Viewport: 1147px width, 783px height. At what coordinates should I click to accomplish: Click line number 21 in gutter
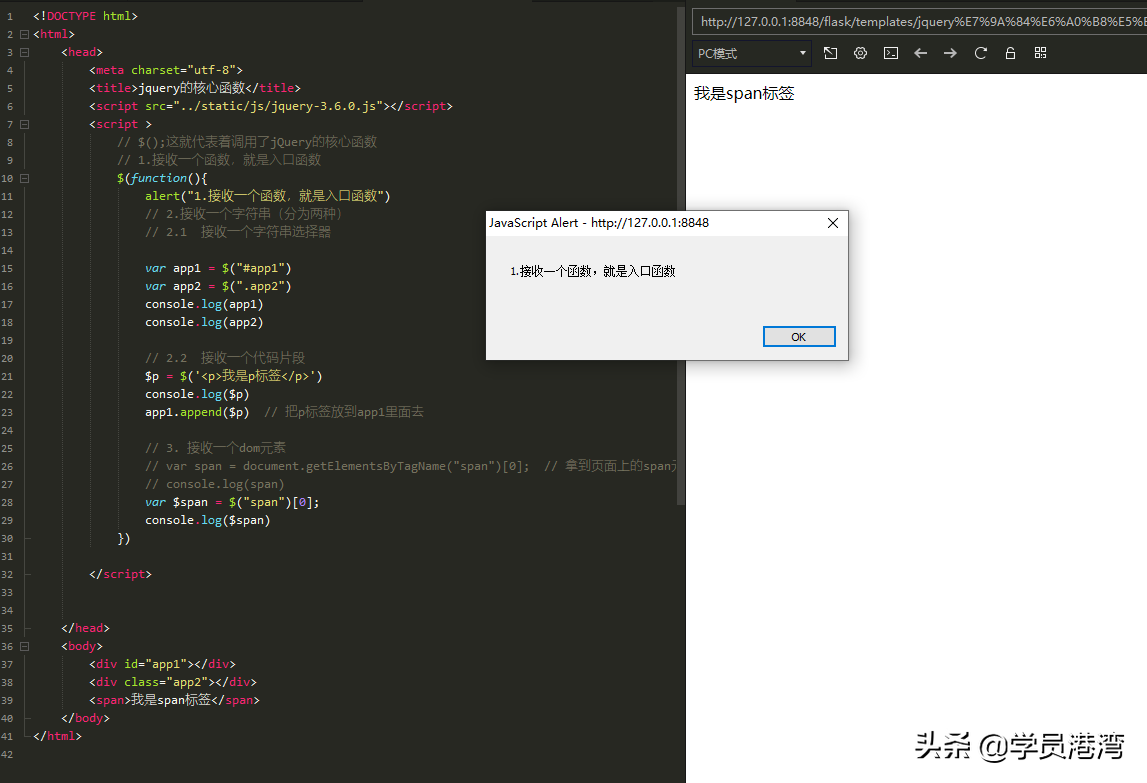click(7, 377)
